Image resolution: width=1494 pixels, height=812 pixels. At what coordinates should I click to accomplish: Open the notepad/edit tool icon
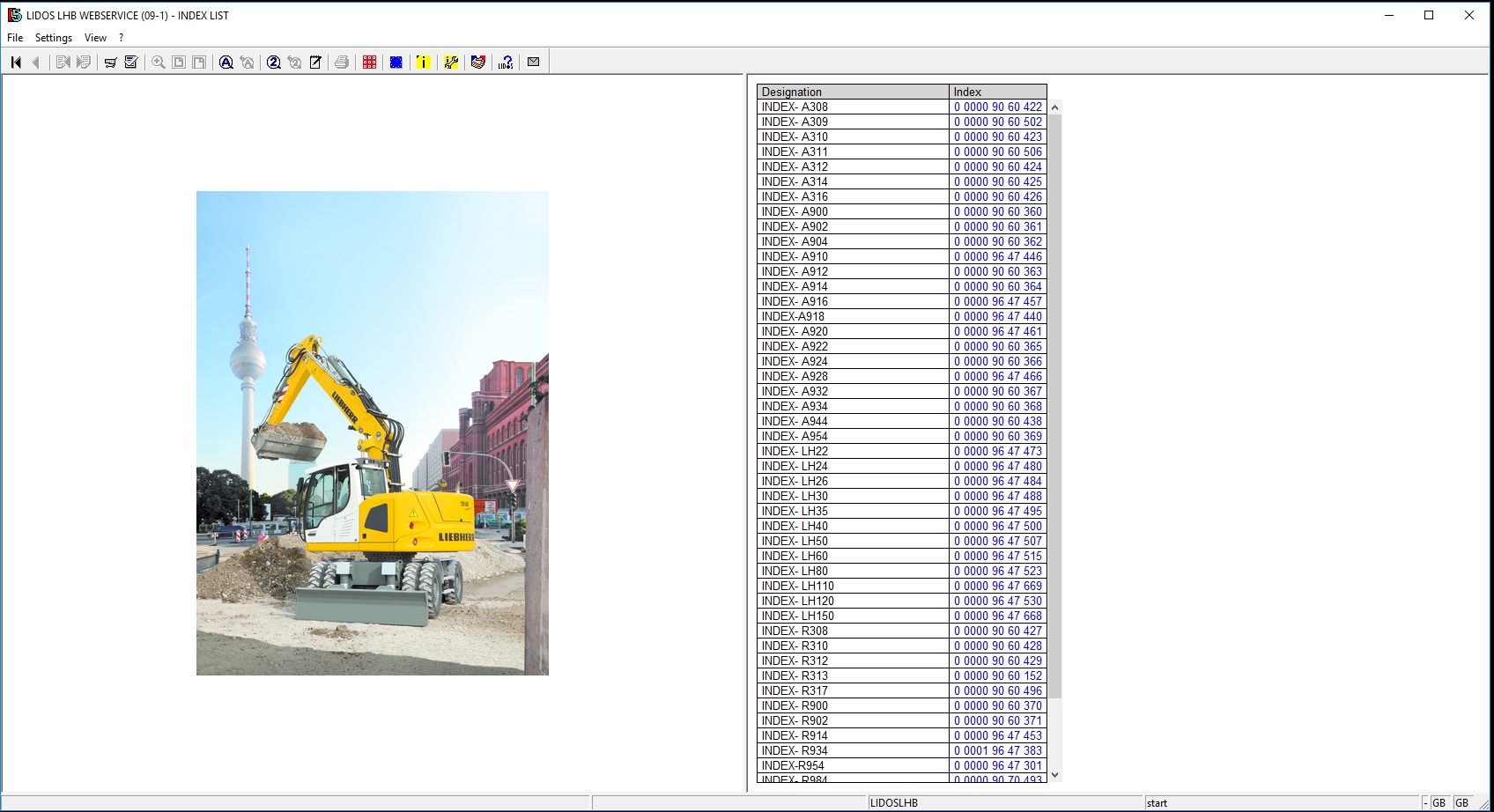[314, 62]
